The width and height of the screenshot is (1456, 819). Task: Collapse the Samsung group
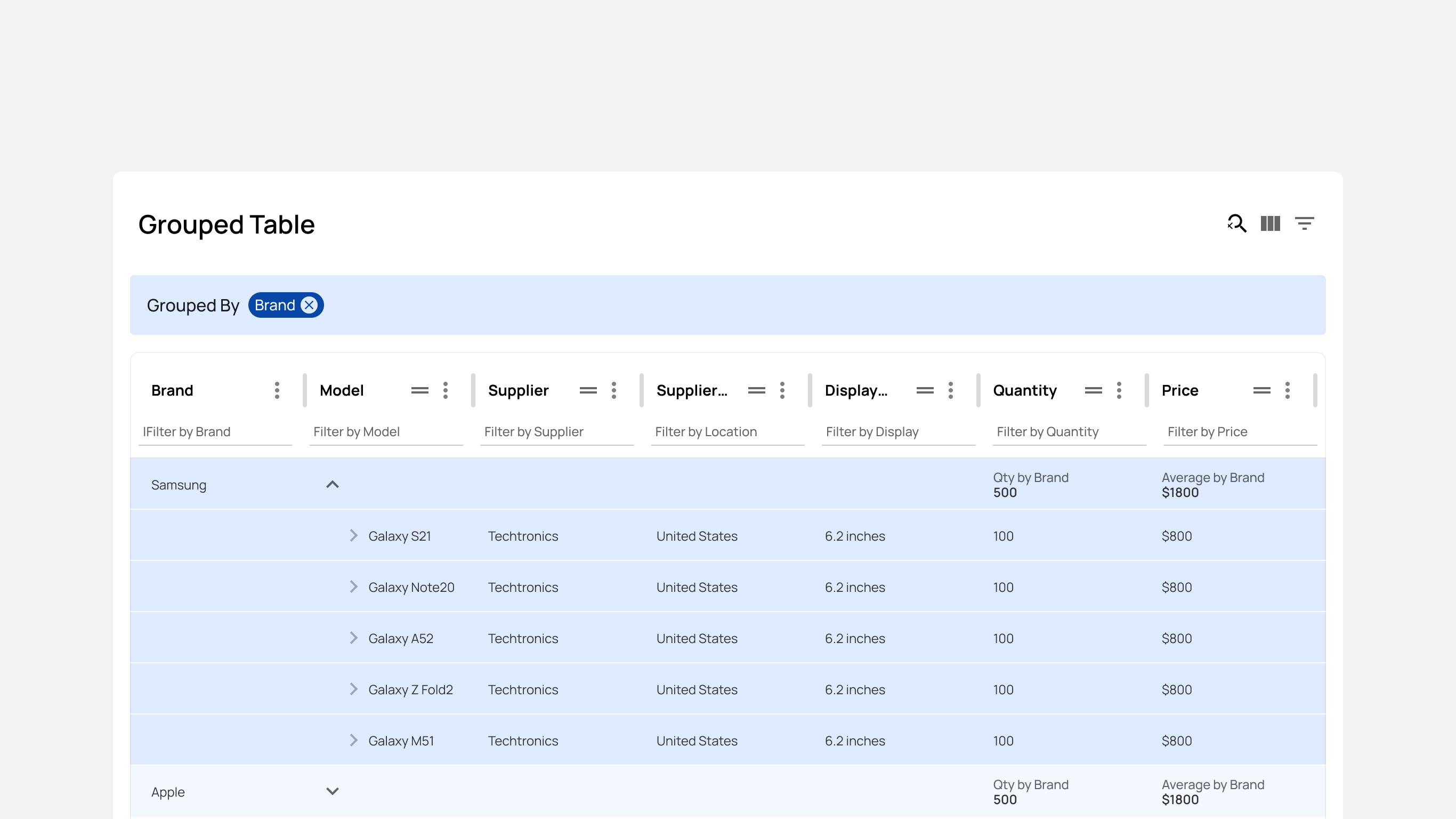pos(333,484)
